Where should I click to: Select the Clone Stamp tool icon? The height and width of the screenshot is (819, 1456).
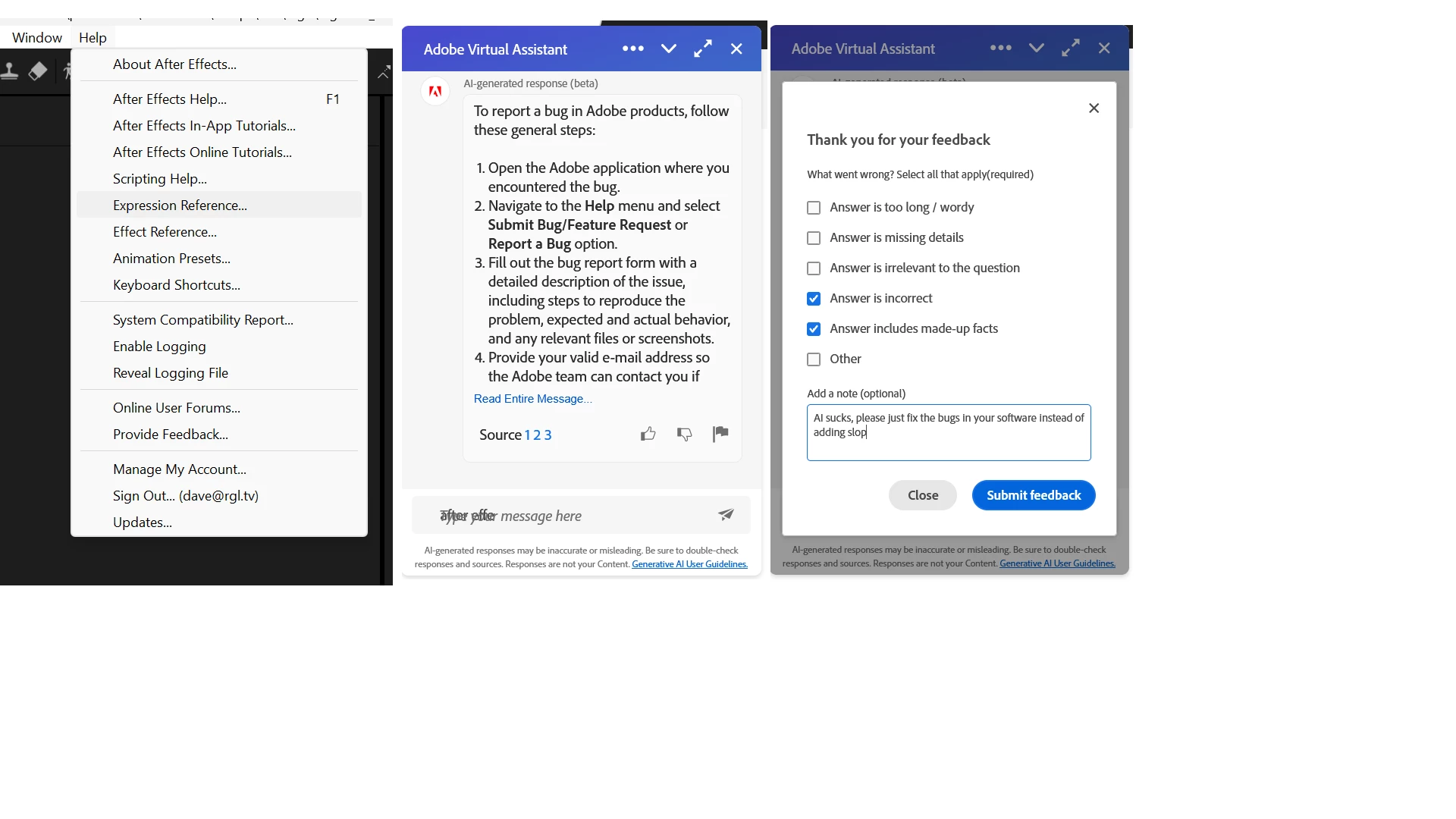point(10,71)
